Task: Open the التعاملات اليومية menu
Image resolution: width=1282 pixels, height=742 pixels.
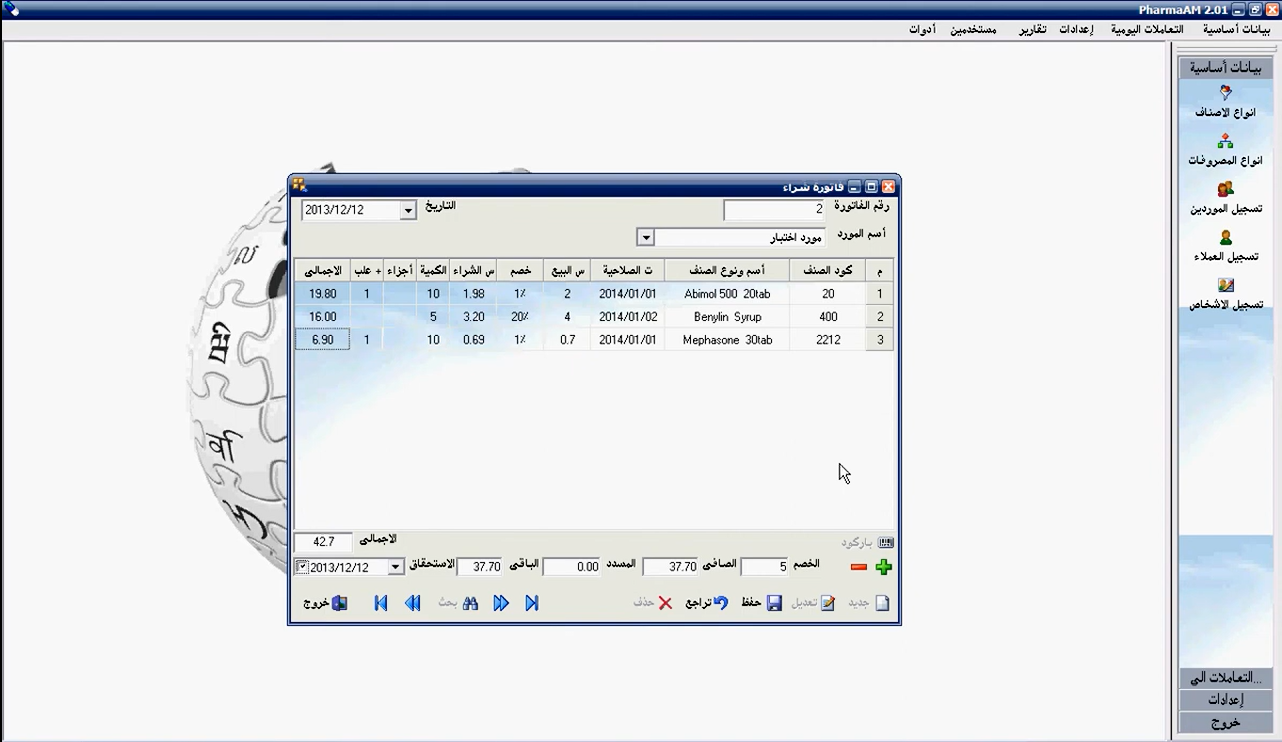Action: point(1147,30)
